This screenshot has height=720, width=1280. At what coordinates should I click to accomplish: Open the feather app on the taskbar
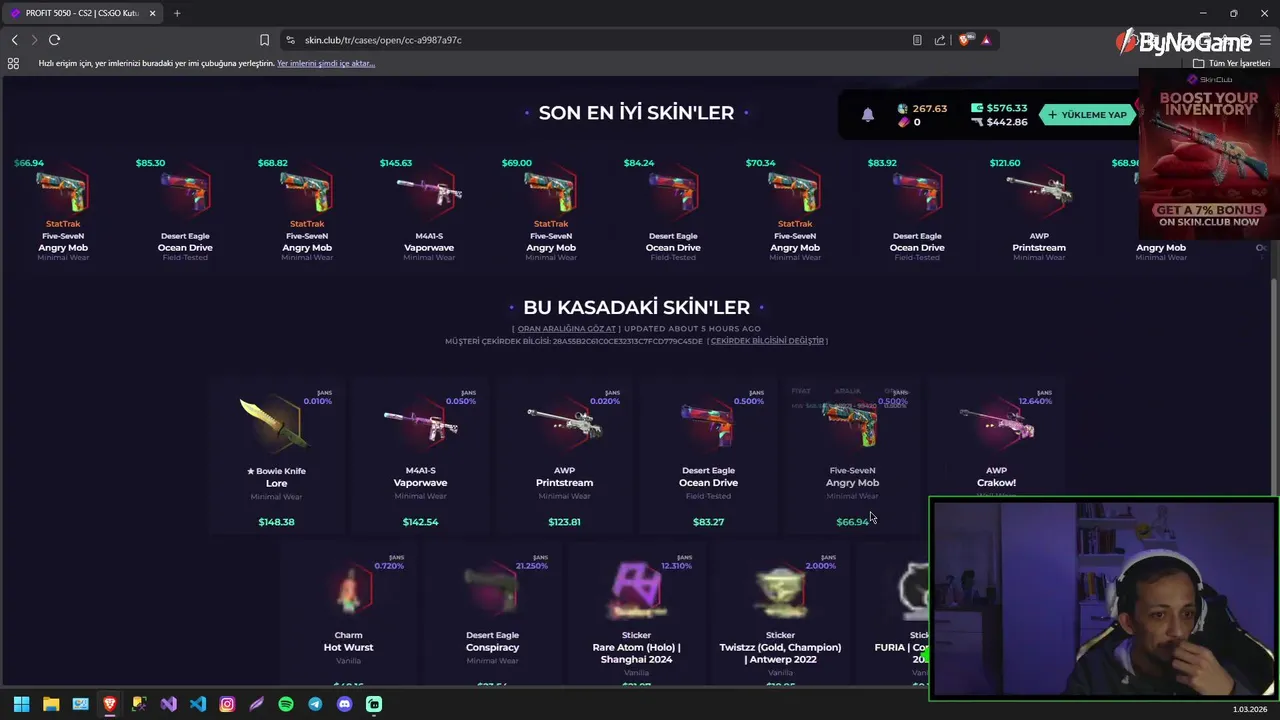pos(256,704)
